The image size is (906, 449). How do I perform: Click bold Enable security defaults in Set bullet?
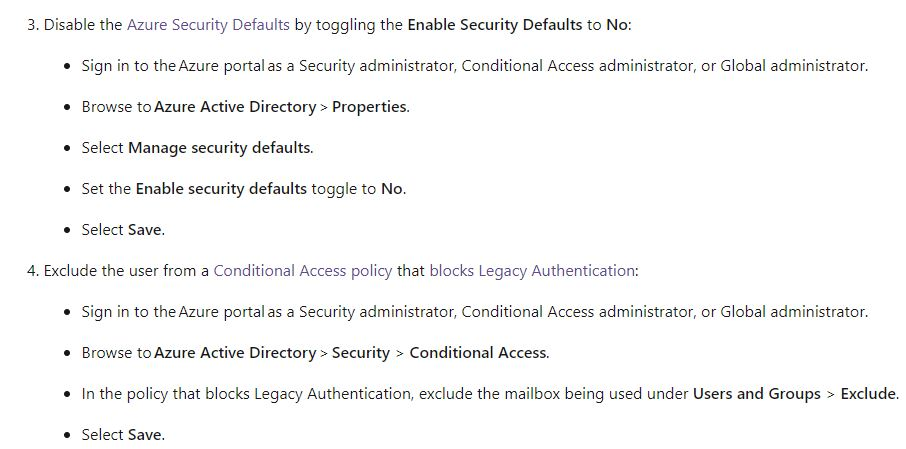[x=221, y=189]
